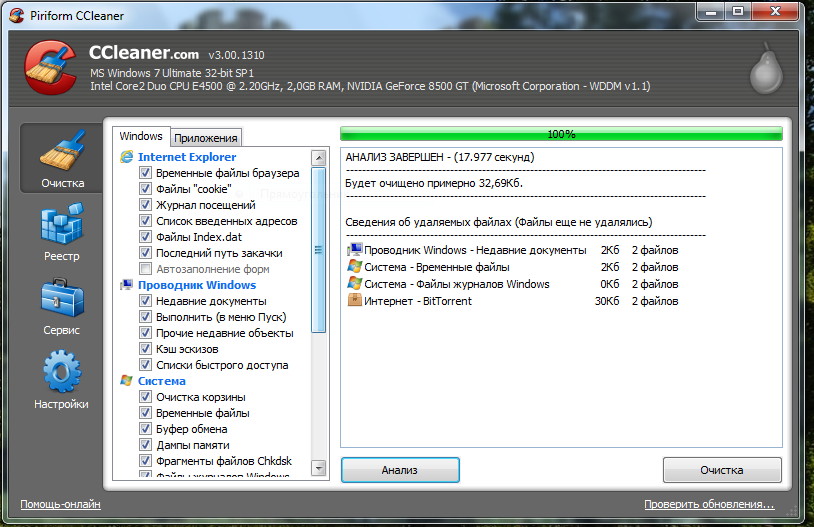Toggle Файлы Index.dat checkbox
Image resolution: width=814 pixels, height=527 pixels.
pos(145,237)
